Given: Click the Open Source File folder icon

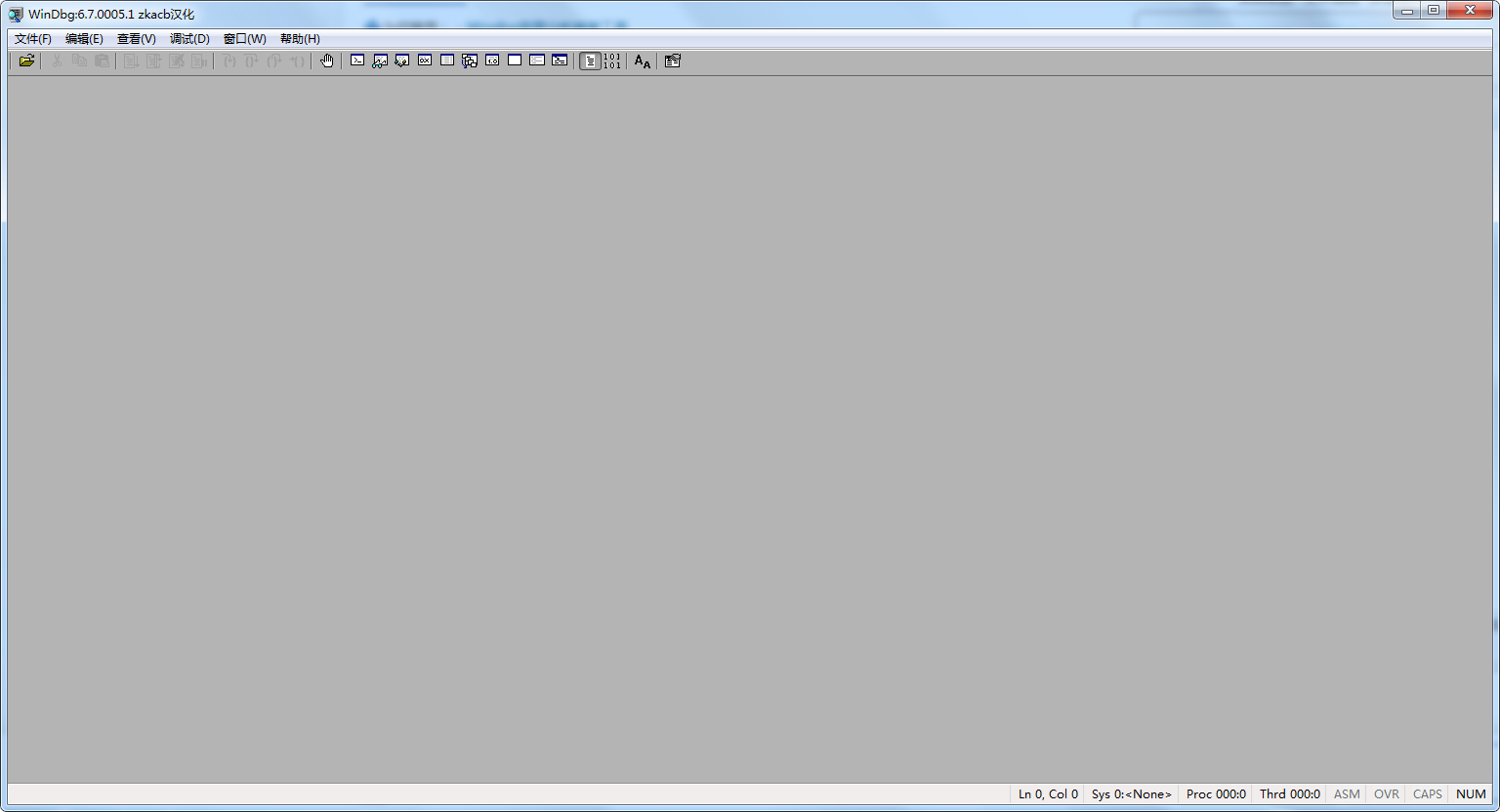Looking at the screenshot, I should point(26,61).
